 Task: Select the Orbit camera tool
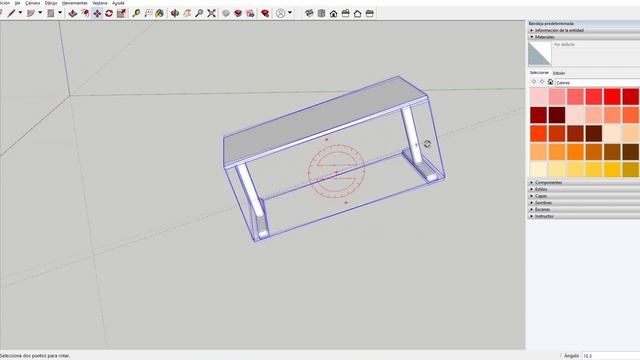pyautogui.click(x=175, y=13)
